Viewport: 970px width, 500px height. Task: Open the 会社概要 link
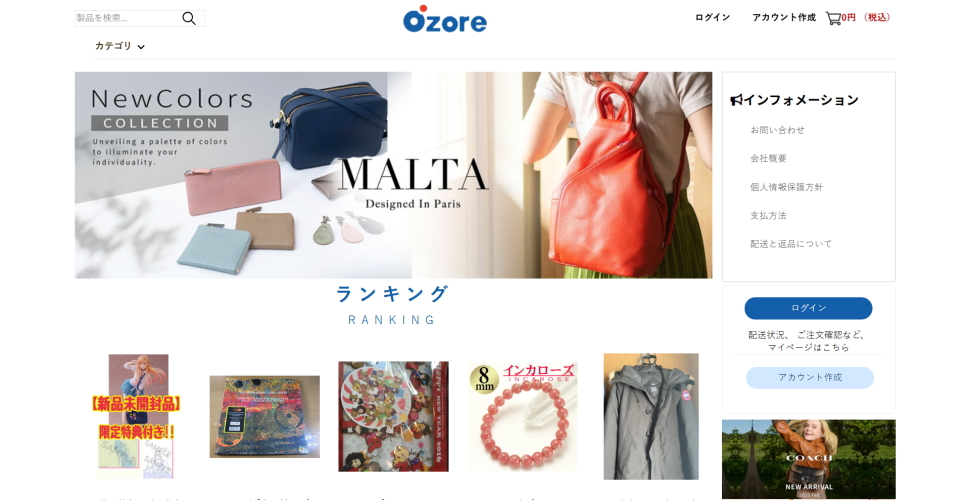point(768,158)
